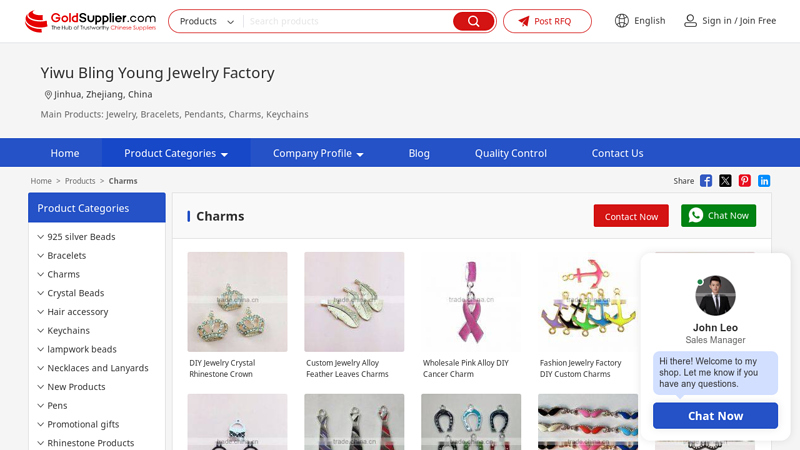Click Yiwu Bling Young Jewelry Factory title

click(x=157, y=73)
